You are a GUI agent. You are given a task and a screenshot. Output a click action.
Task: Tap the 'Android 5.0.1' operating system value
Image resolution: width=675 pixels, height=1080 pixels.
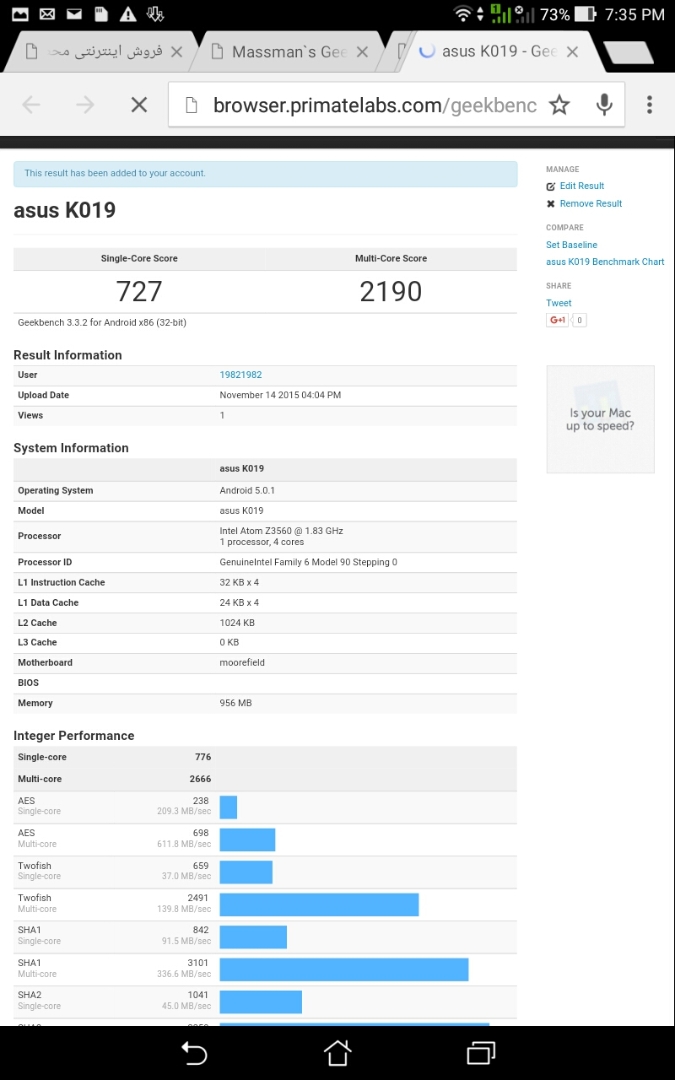point(248,490)
